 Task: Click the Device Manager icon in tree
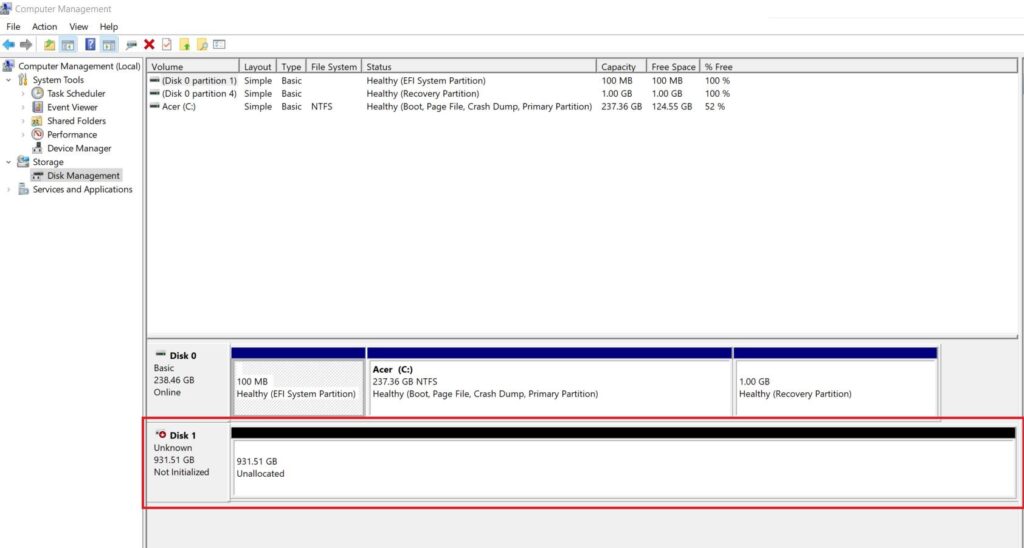[x=38, y=148]
